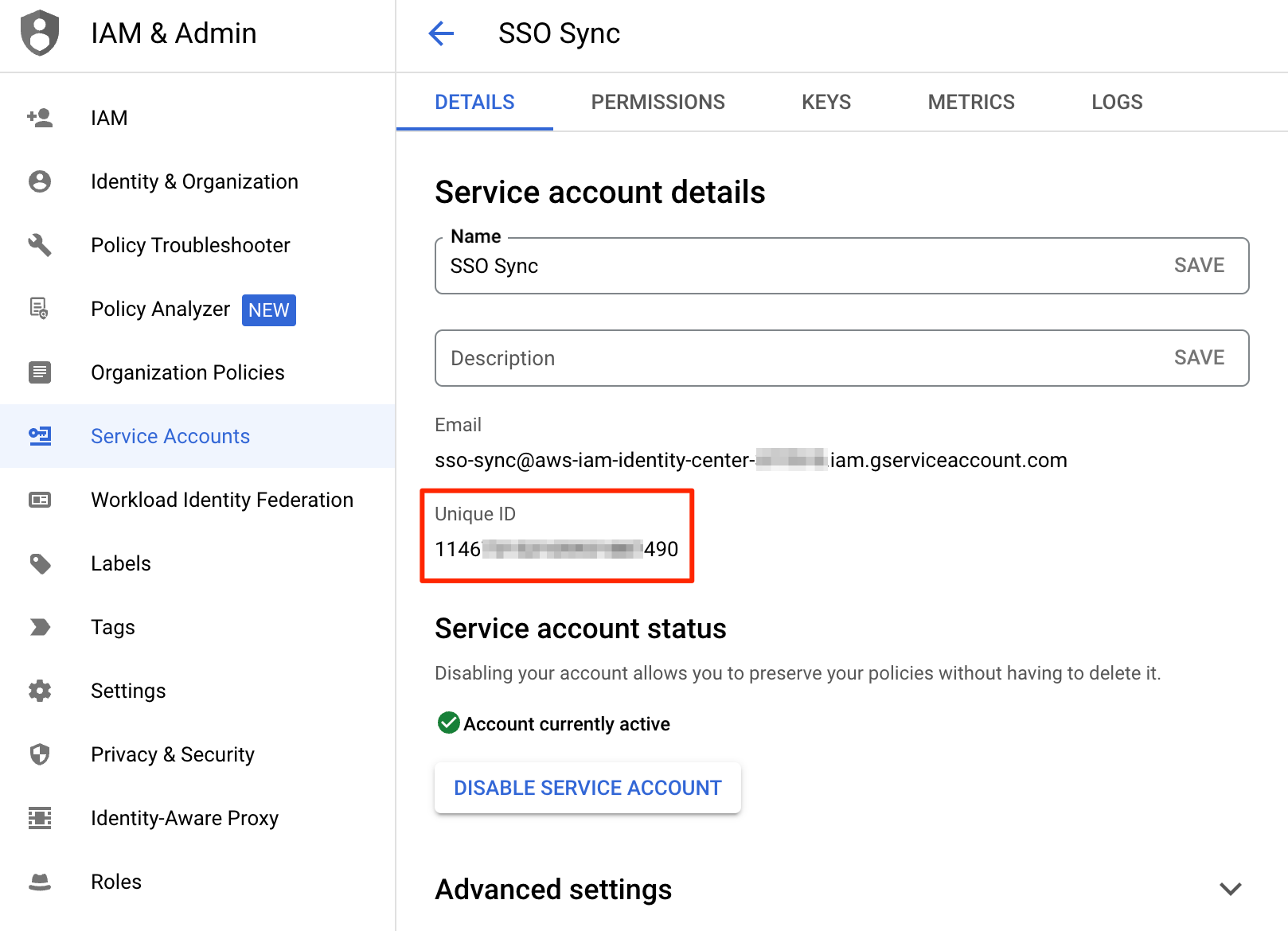Screen dimensions: 1288x931
Task: Click the Policy Analyzer document icon
Action: (x=39, y=308)
